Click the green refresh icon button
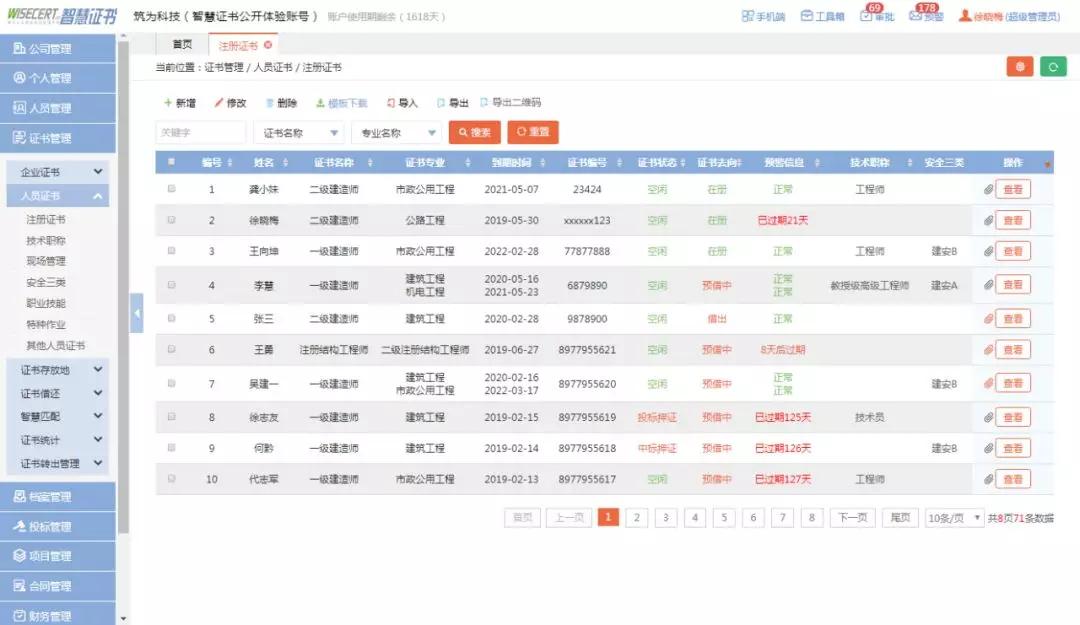Viewport: 1080px width, 625px height. click(1053, 67)
